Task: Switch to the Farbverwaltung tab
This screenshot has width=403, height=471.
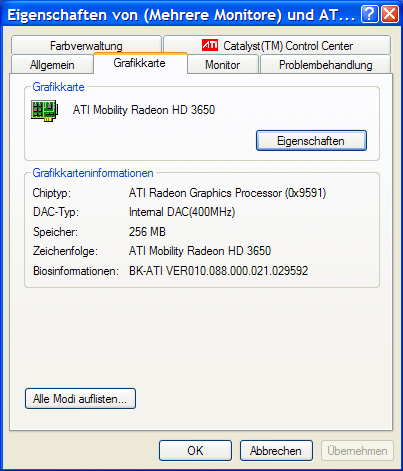Action: tap(86, 45)
